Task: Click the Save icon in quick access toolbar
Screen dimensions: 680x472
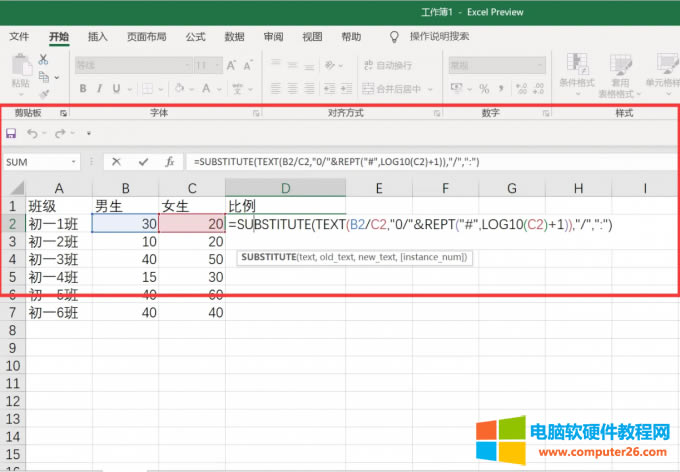Action: [11, 133]
